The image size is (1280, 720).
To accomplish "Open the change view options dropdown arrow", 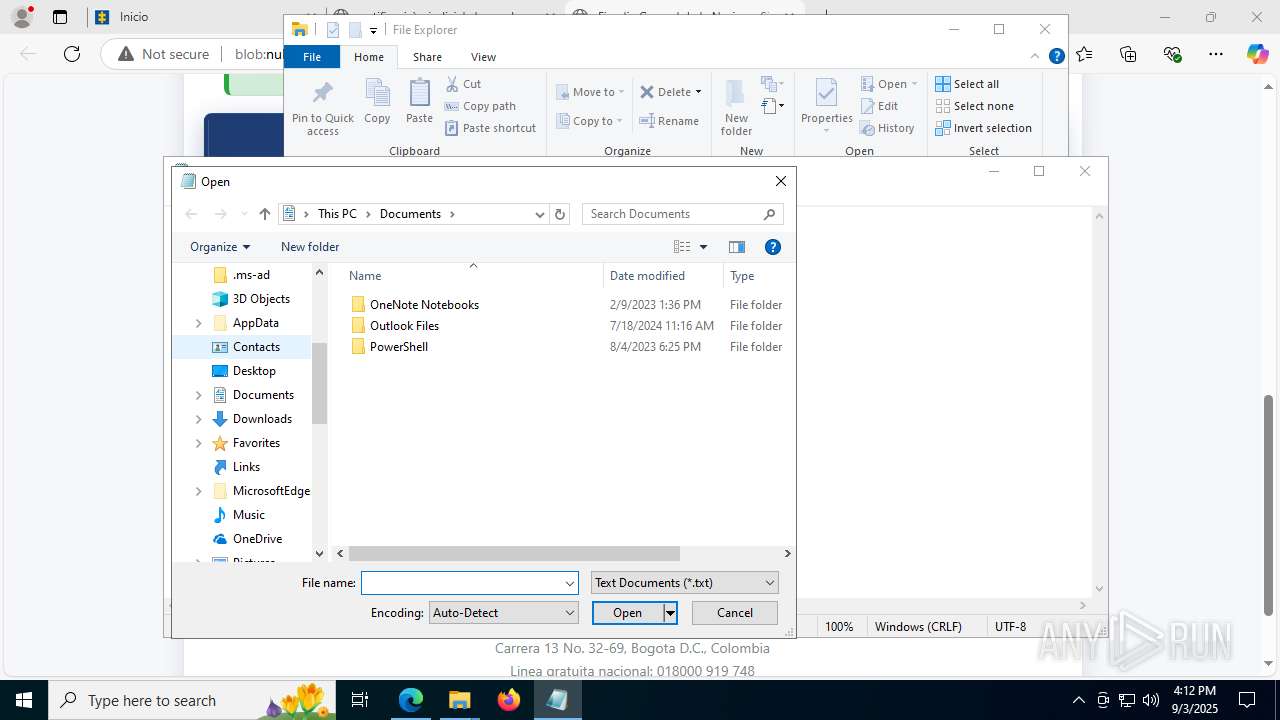I will 703,247.
